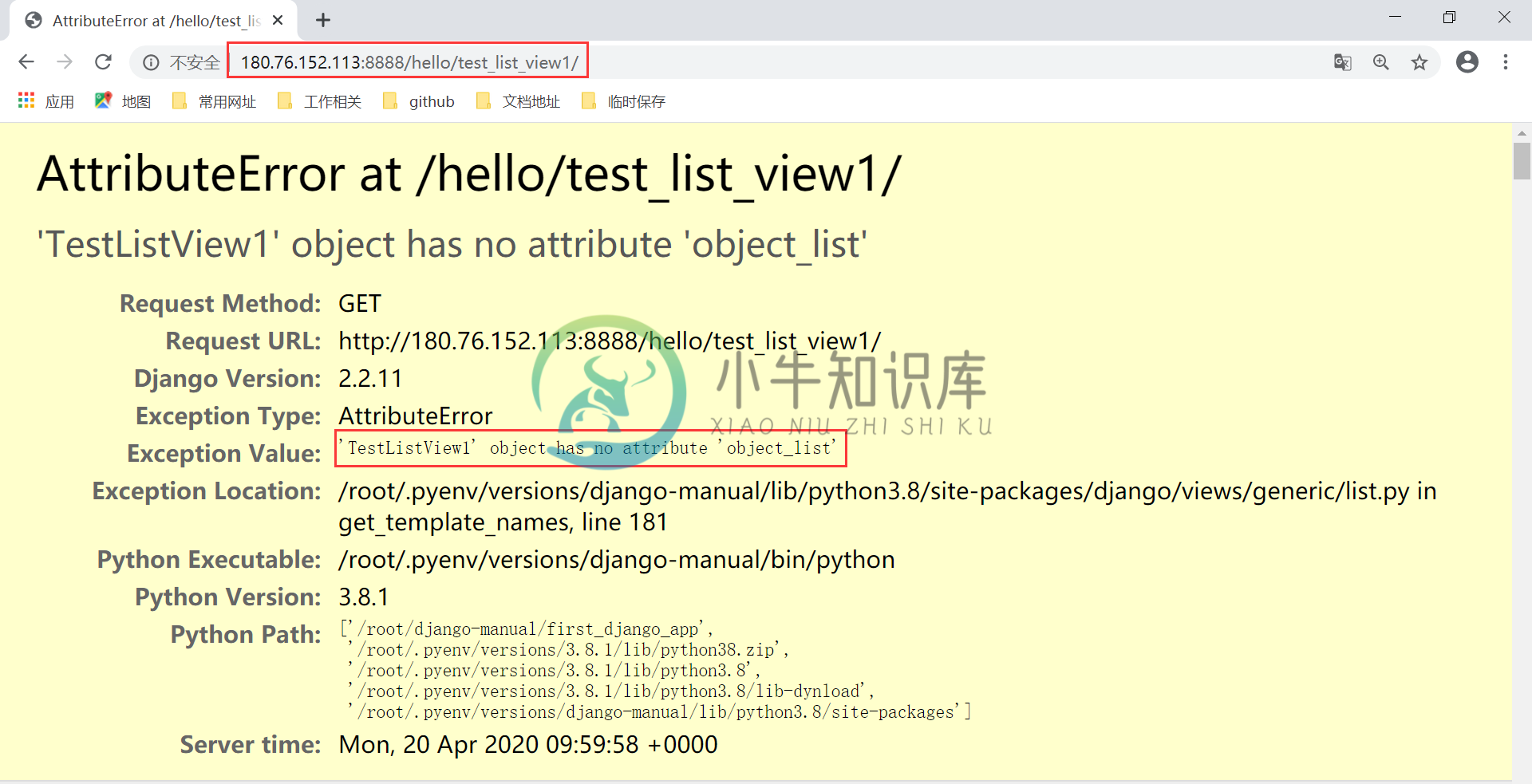Reload the page with the refresh icon
Viewport: 1532px width, 784px height.
click(103, 62)
